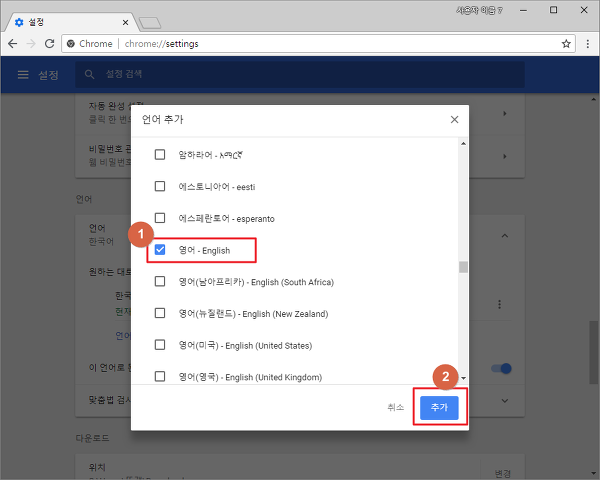
Task: Open password management arrow
Action: pos(505,156)
